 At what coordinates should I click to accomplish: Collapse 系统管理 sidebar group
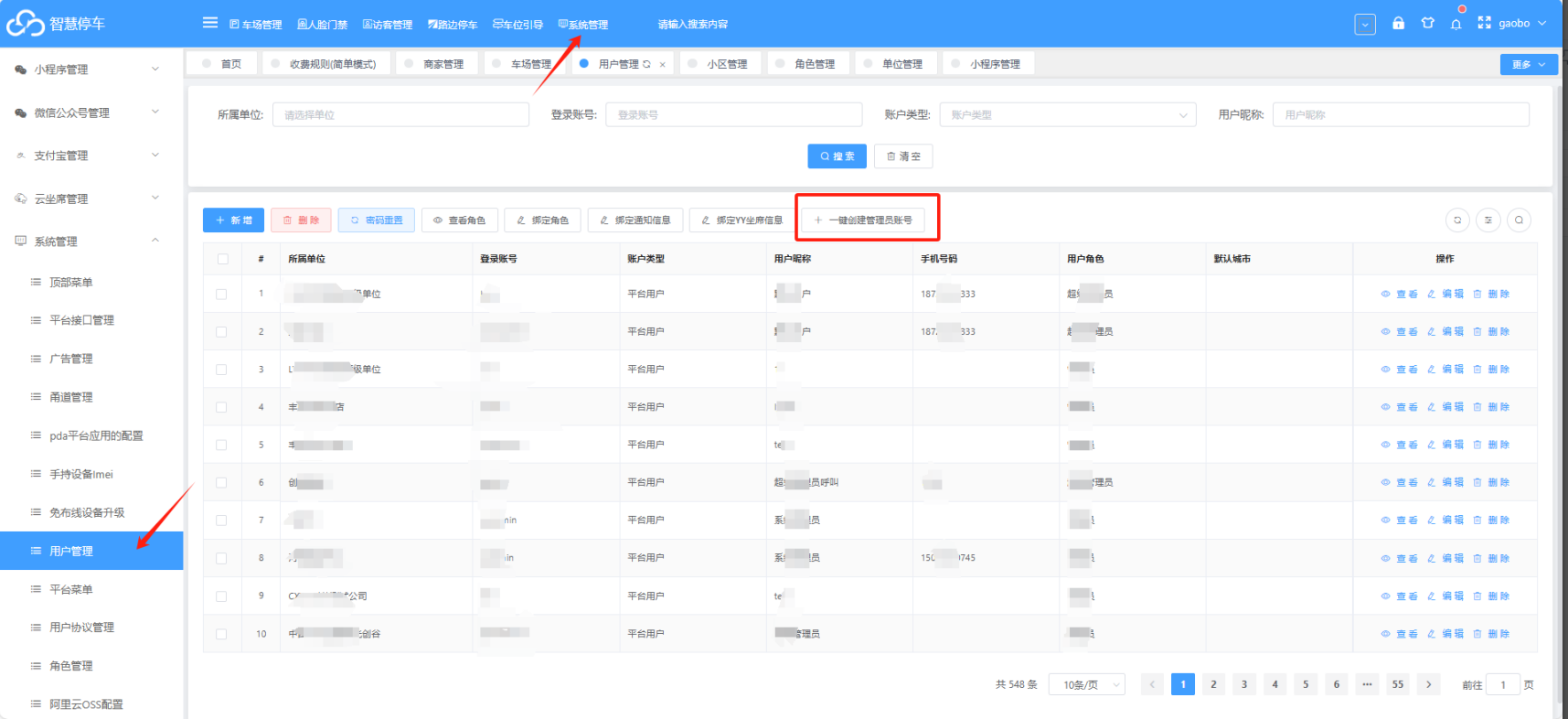coord(91,241)
